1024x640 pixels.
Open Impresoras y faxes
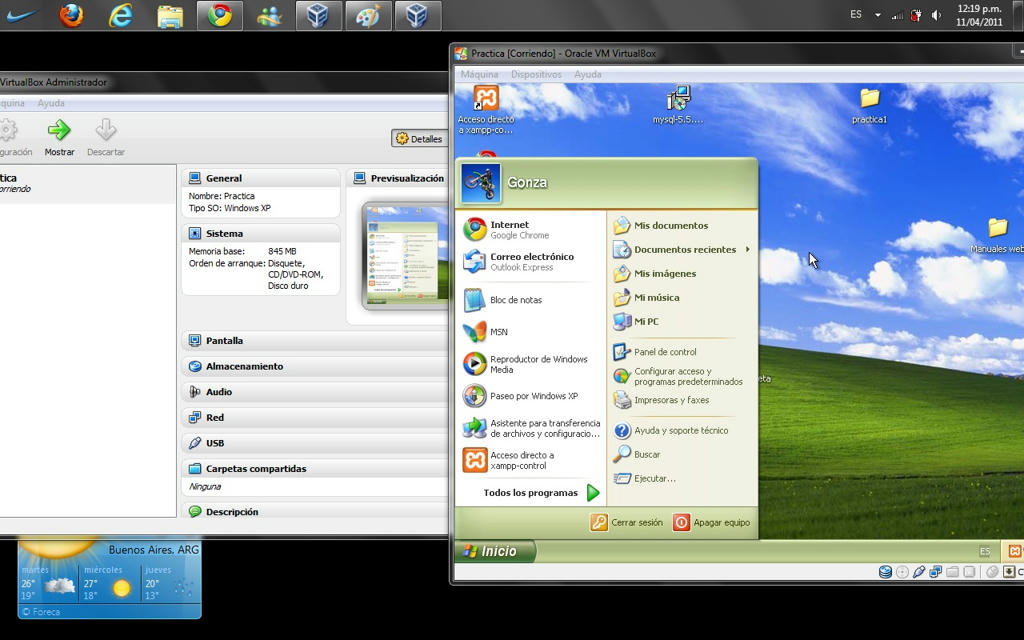click(682, 400)
